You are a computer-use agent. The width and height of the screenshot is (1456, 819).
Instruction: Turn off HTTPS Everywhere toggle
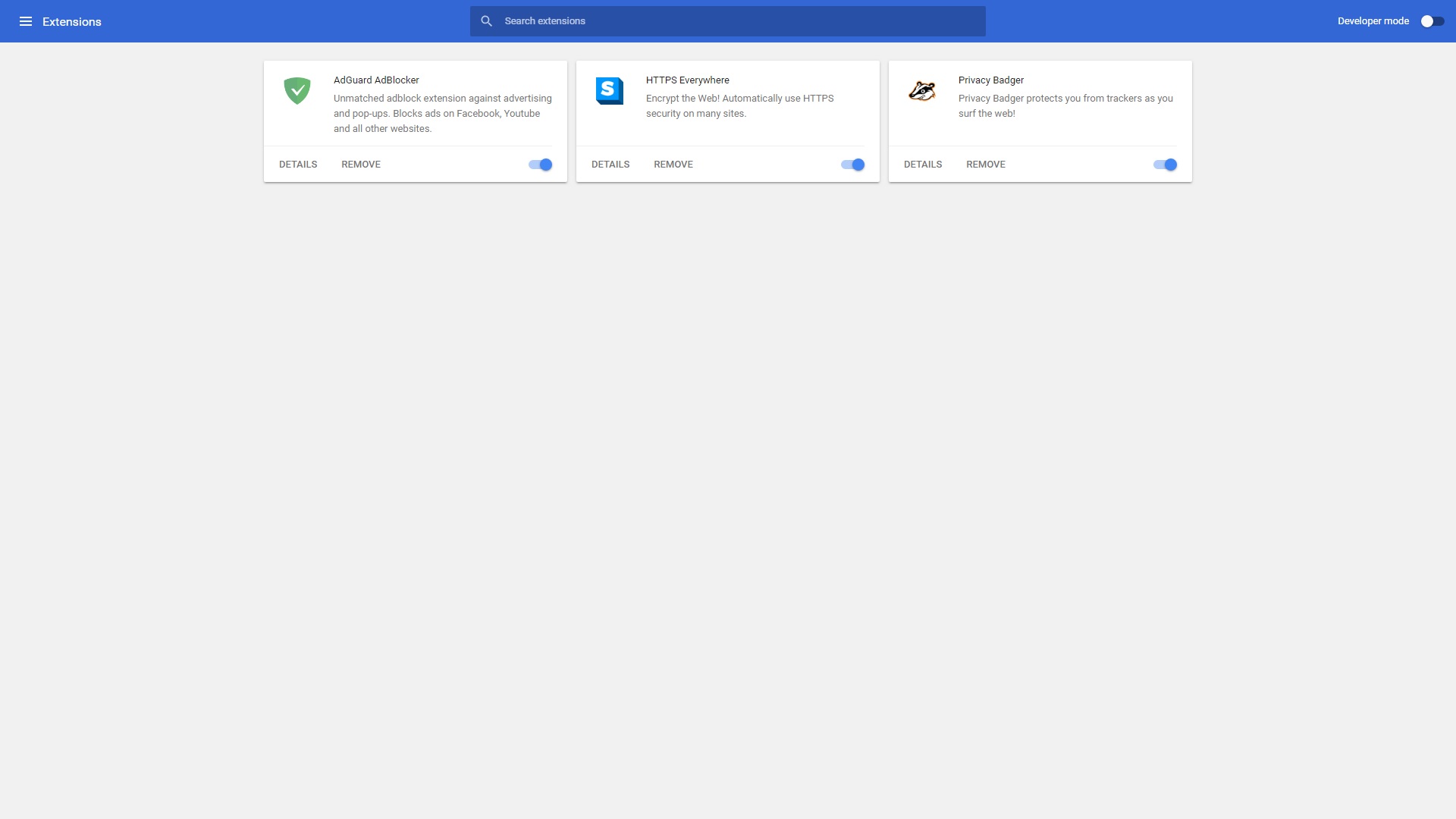click(x=853, y=165)
